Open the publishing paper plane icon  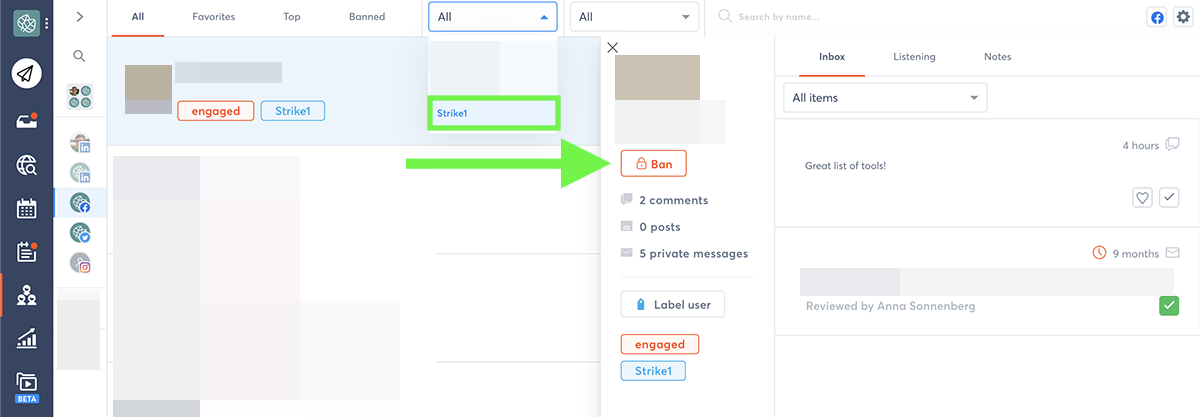tap(26, 73)
